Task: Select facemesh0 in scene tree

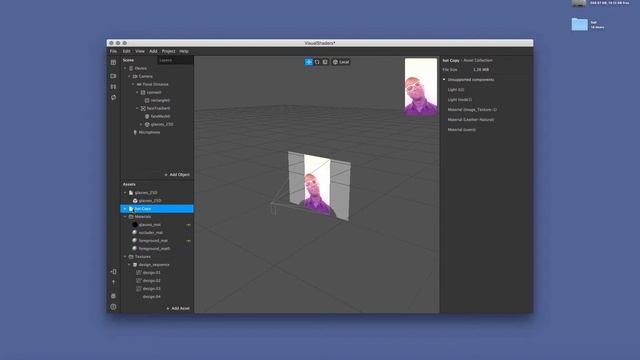Action: click(x=160, y=116)
